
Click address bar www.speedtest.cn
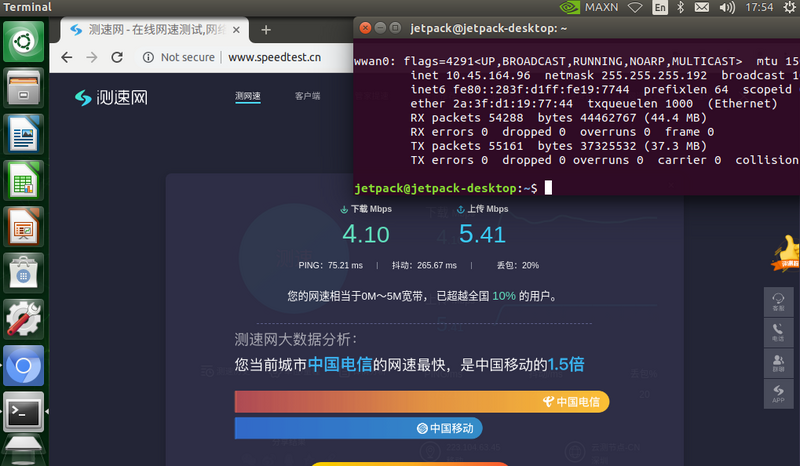pyautogui.click(x=274, y=57)
